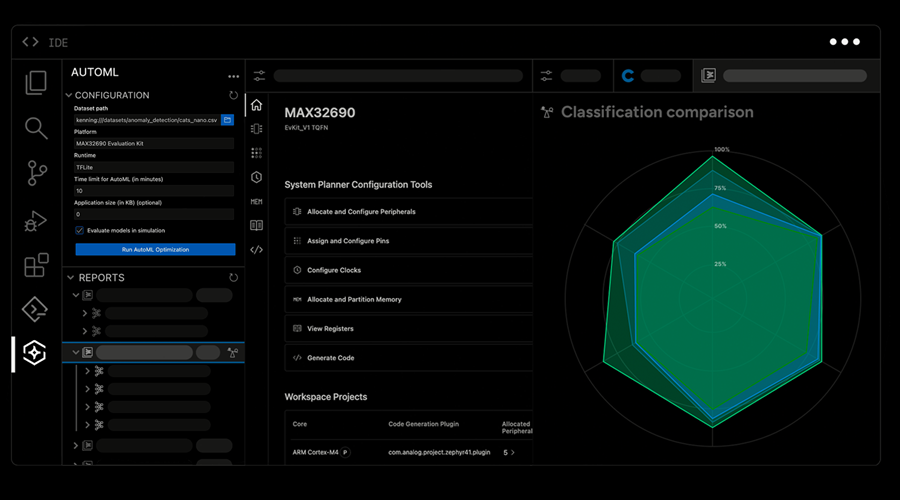
Task: Open the Peripherals chip icon in planner sidebar
Action: (x=257, y=129)
